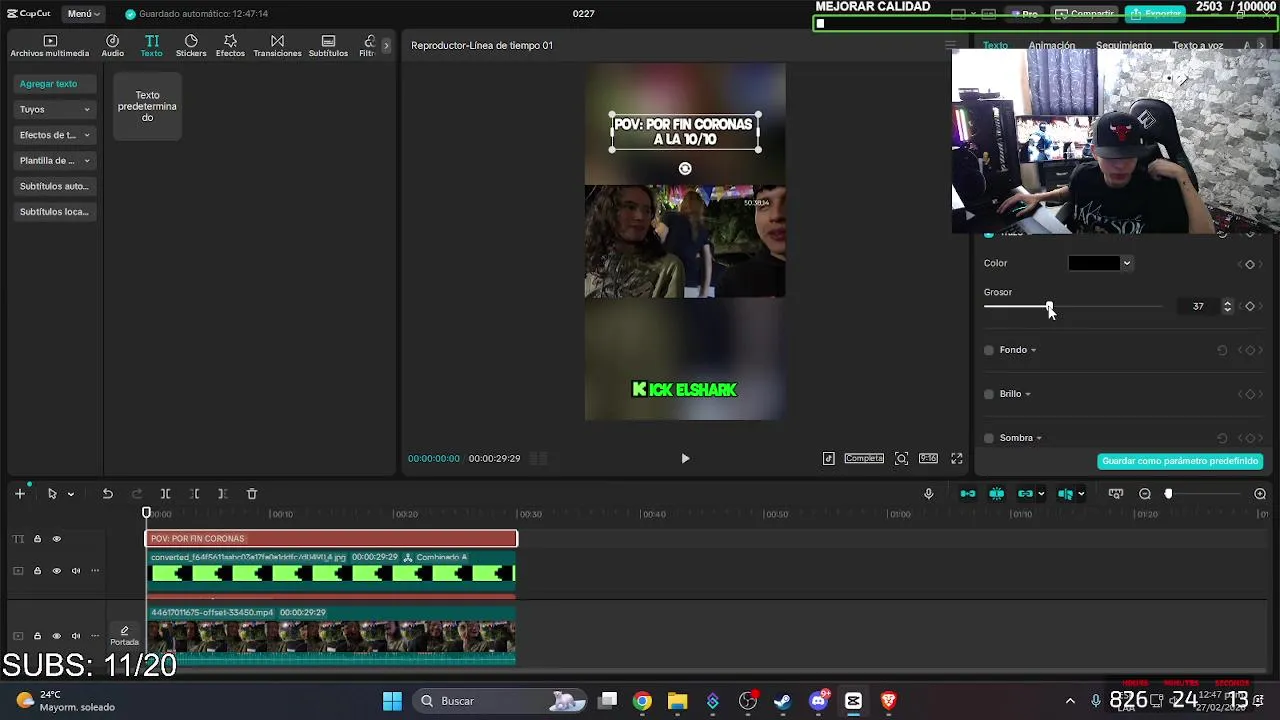Click the preview zoom-to-fit icon
The height and width of the screenshot is (720, 1280).
coord(901,459)
